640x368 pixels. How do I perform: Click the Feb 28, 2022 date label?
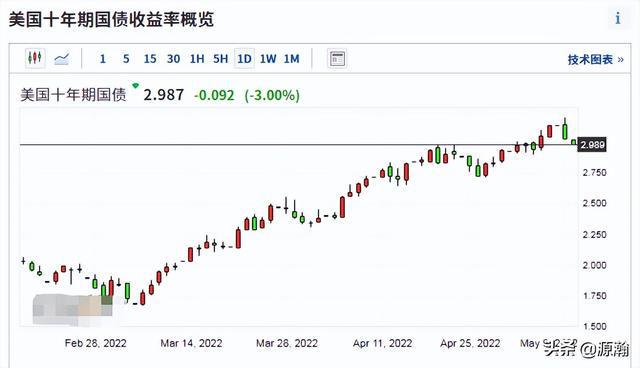point(96,343)
